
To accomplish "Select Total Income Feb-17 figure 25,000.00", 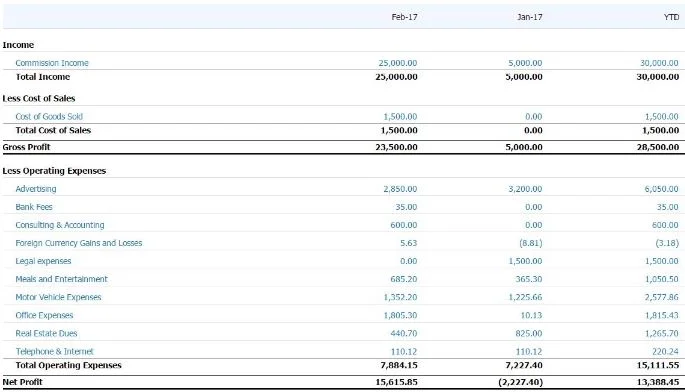I will pos(396,77).
